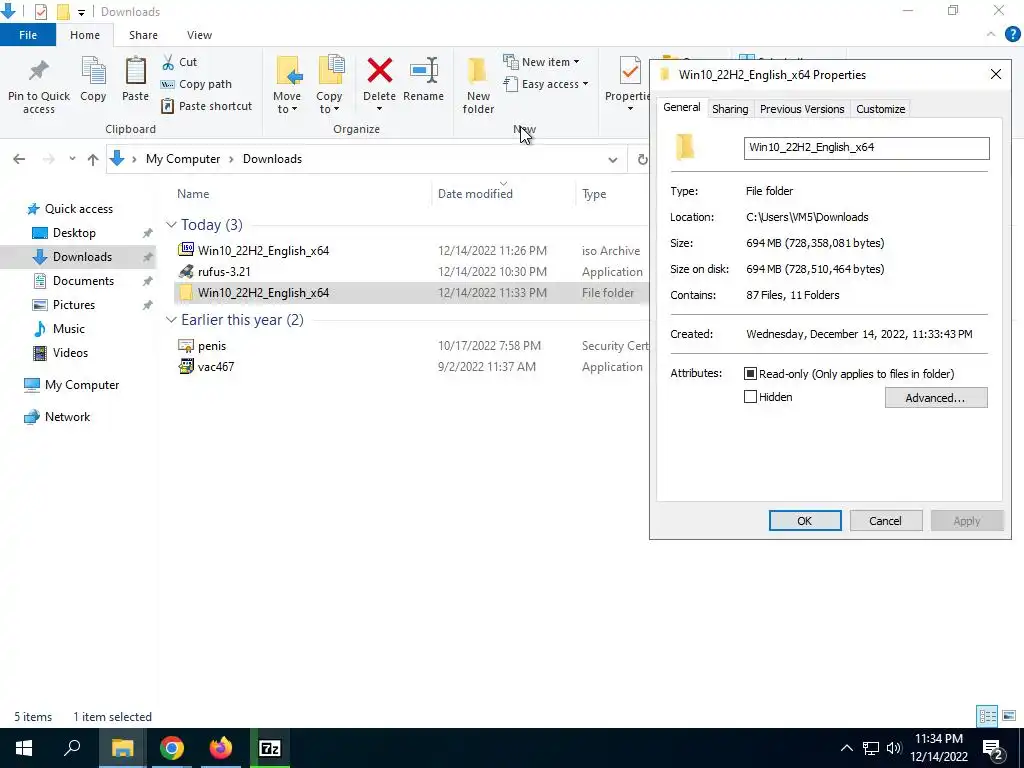Confirm Properties dialog with OK
The width and height of the screenshot is (1024, 768).
pos(805,520)
